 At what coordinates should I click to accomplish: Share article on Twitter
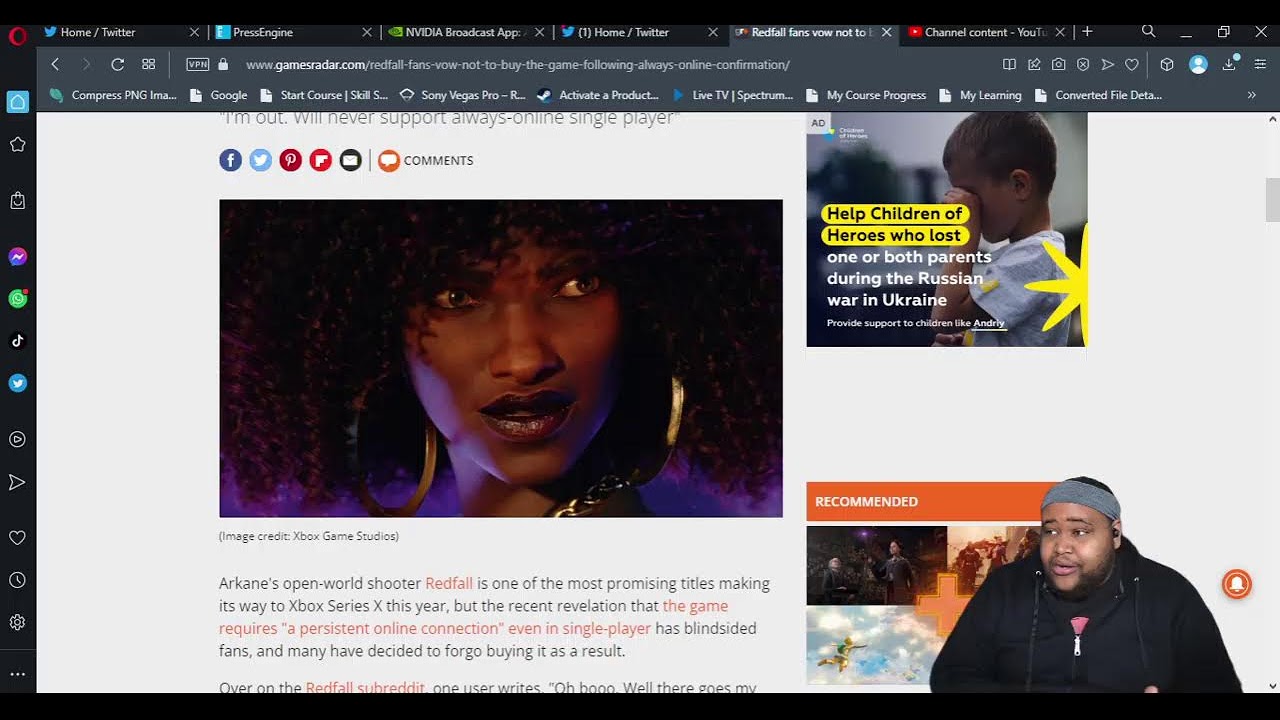261,160
